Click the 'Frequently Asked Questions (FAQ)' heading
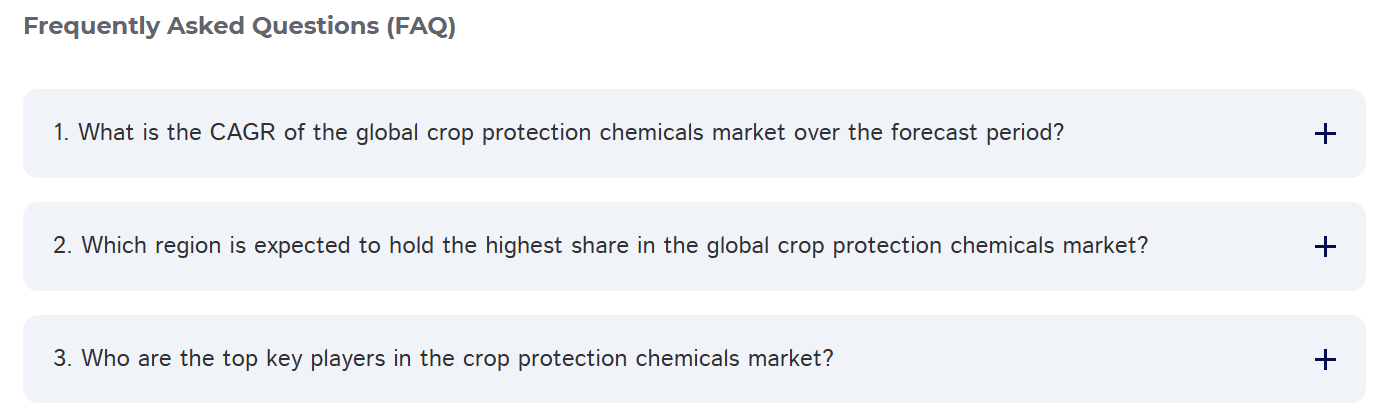The image size is (1375, 414). (240, 27)
